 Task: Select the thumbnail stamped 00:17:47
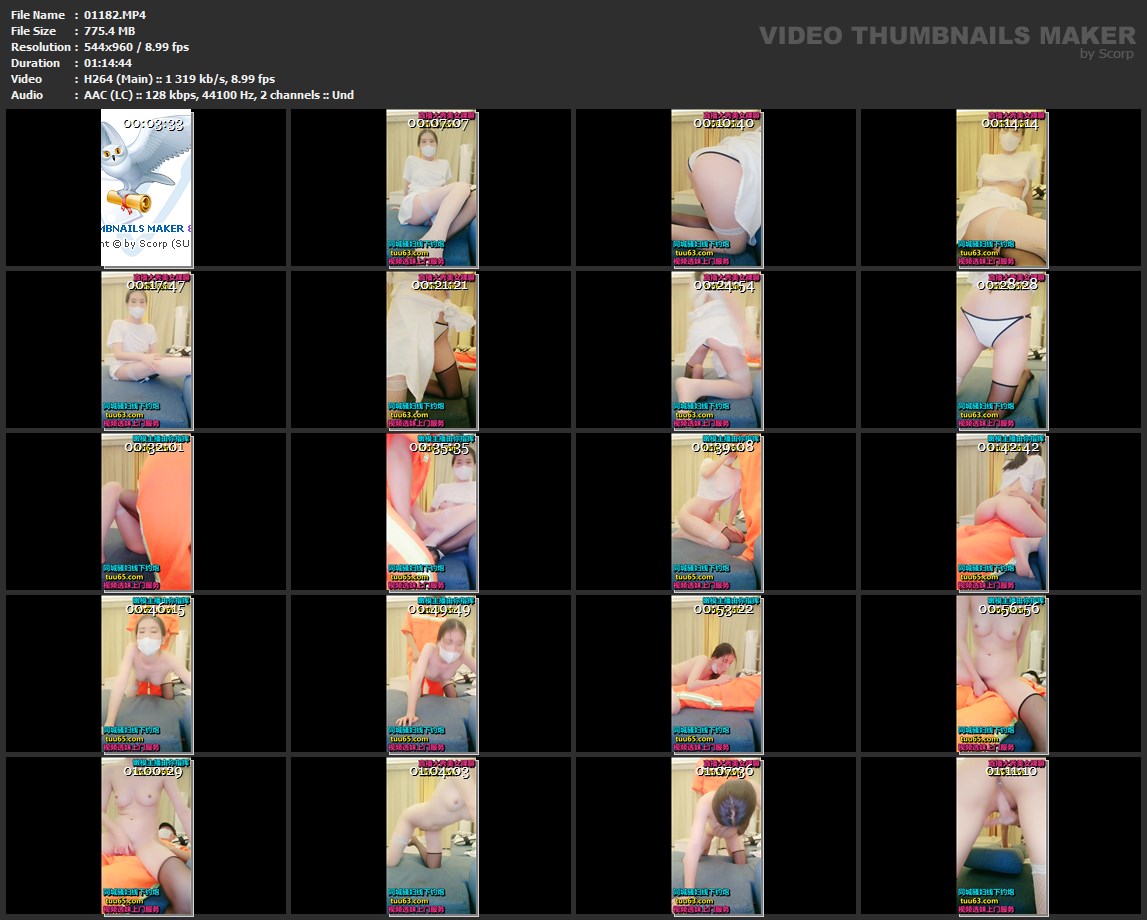click(146, 350)
